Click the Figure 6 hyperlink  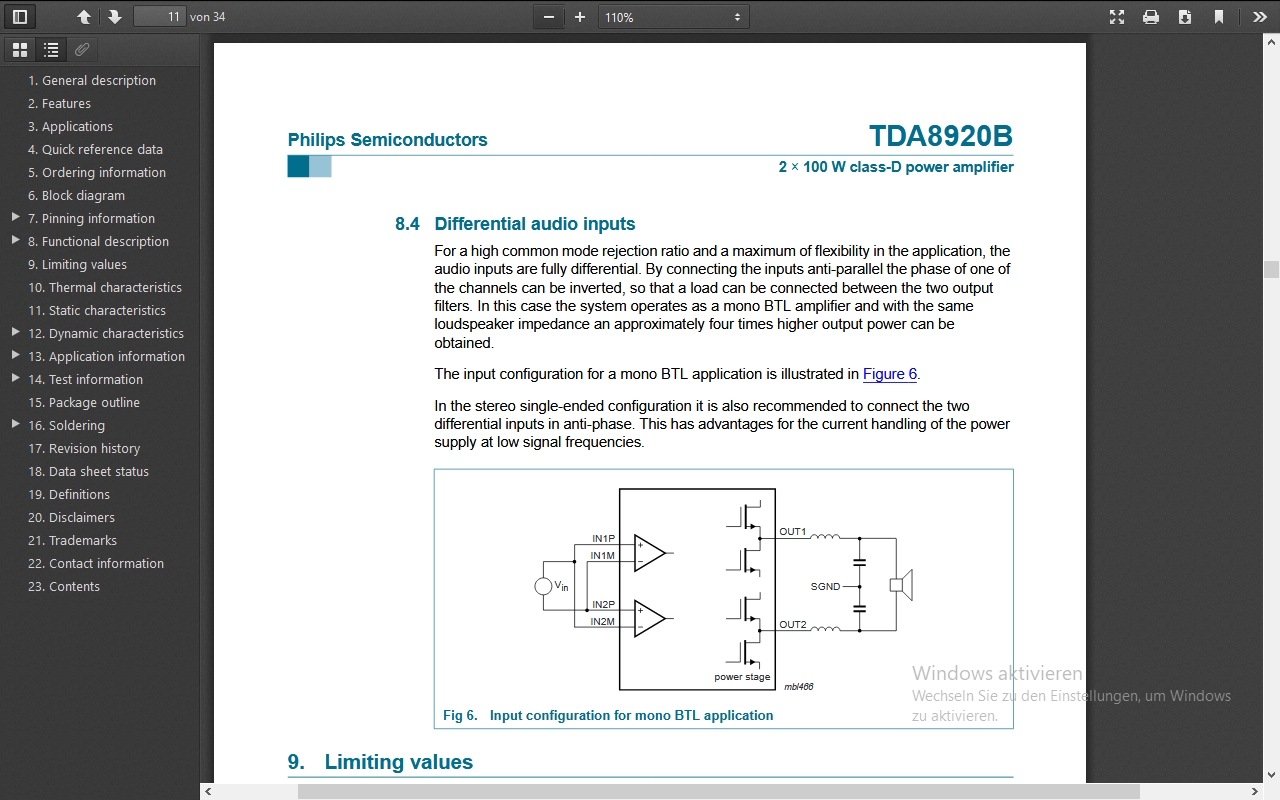pos(889,374)
